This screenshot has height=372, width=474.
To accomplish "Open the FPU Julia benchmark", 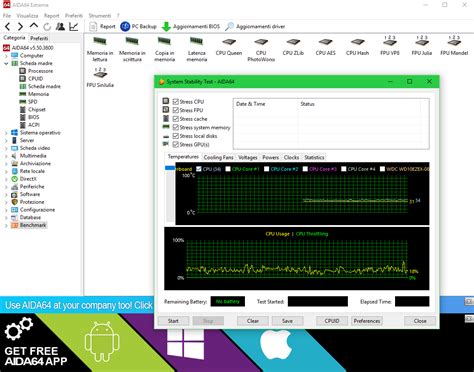I will 422,45.
